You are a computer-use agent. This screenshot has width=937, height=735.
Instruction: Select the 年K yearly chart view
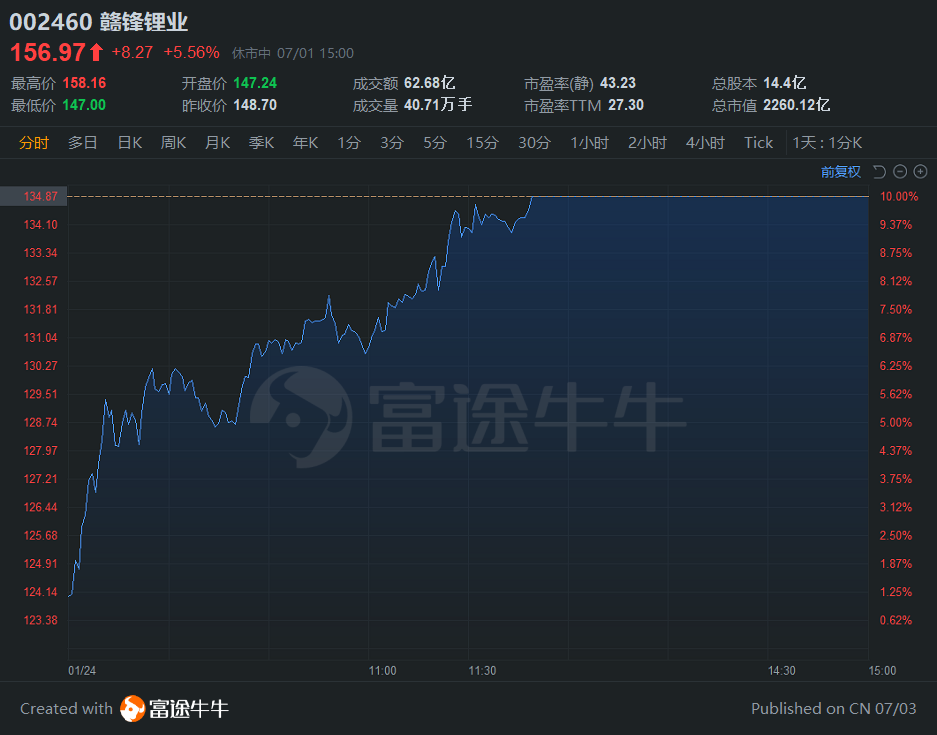tap(305, 142)
